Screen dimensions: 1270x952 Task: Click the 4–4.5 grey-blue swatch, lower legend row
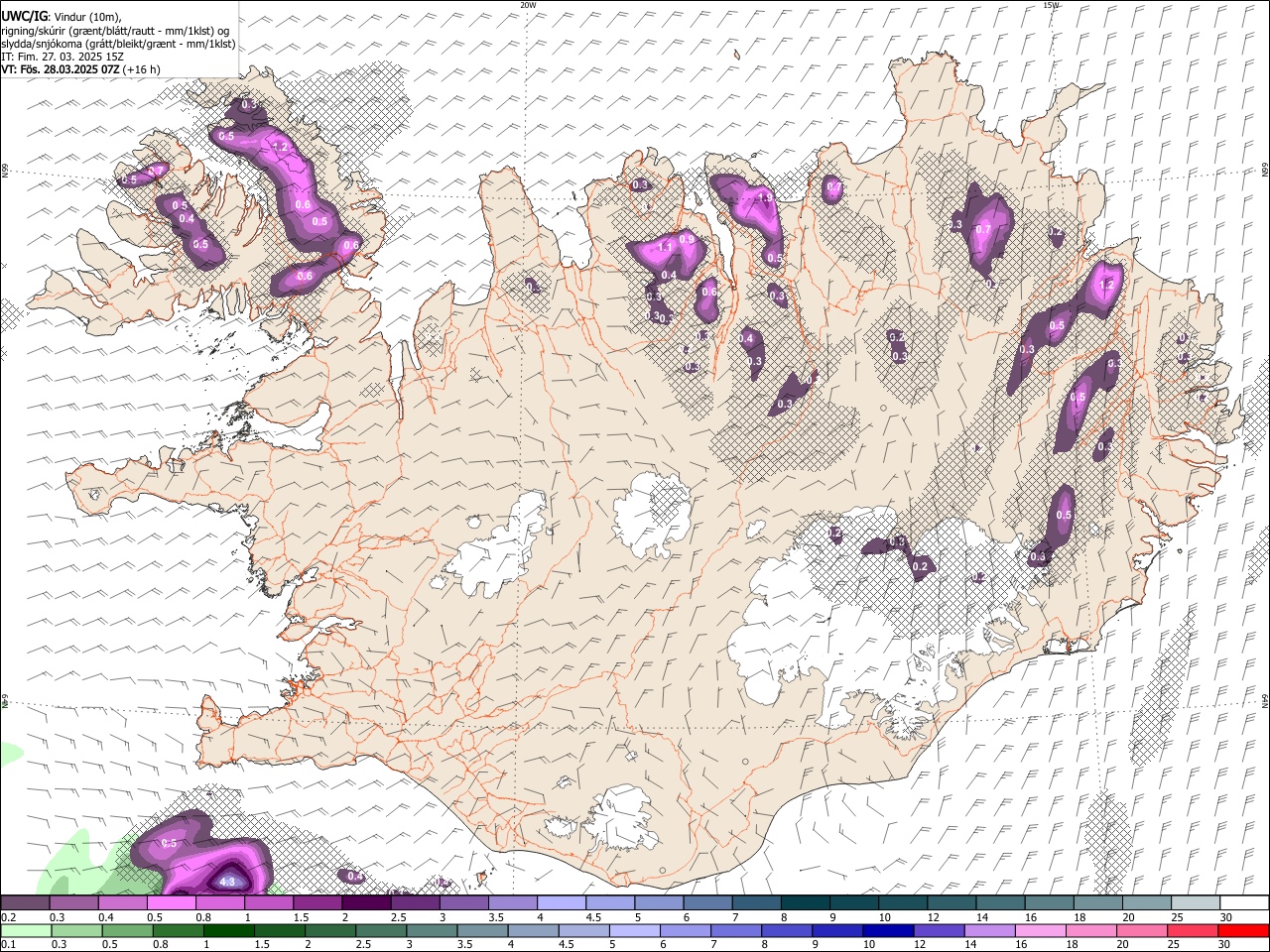533,930
